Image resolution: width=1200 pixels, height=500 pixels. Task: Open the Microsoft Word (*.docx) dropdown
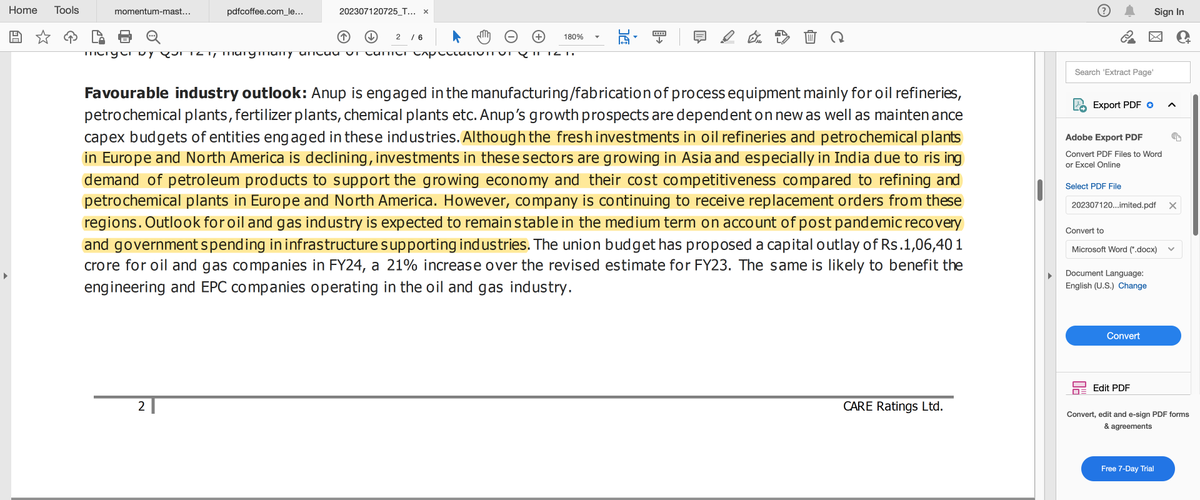click(1123, 249)
